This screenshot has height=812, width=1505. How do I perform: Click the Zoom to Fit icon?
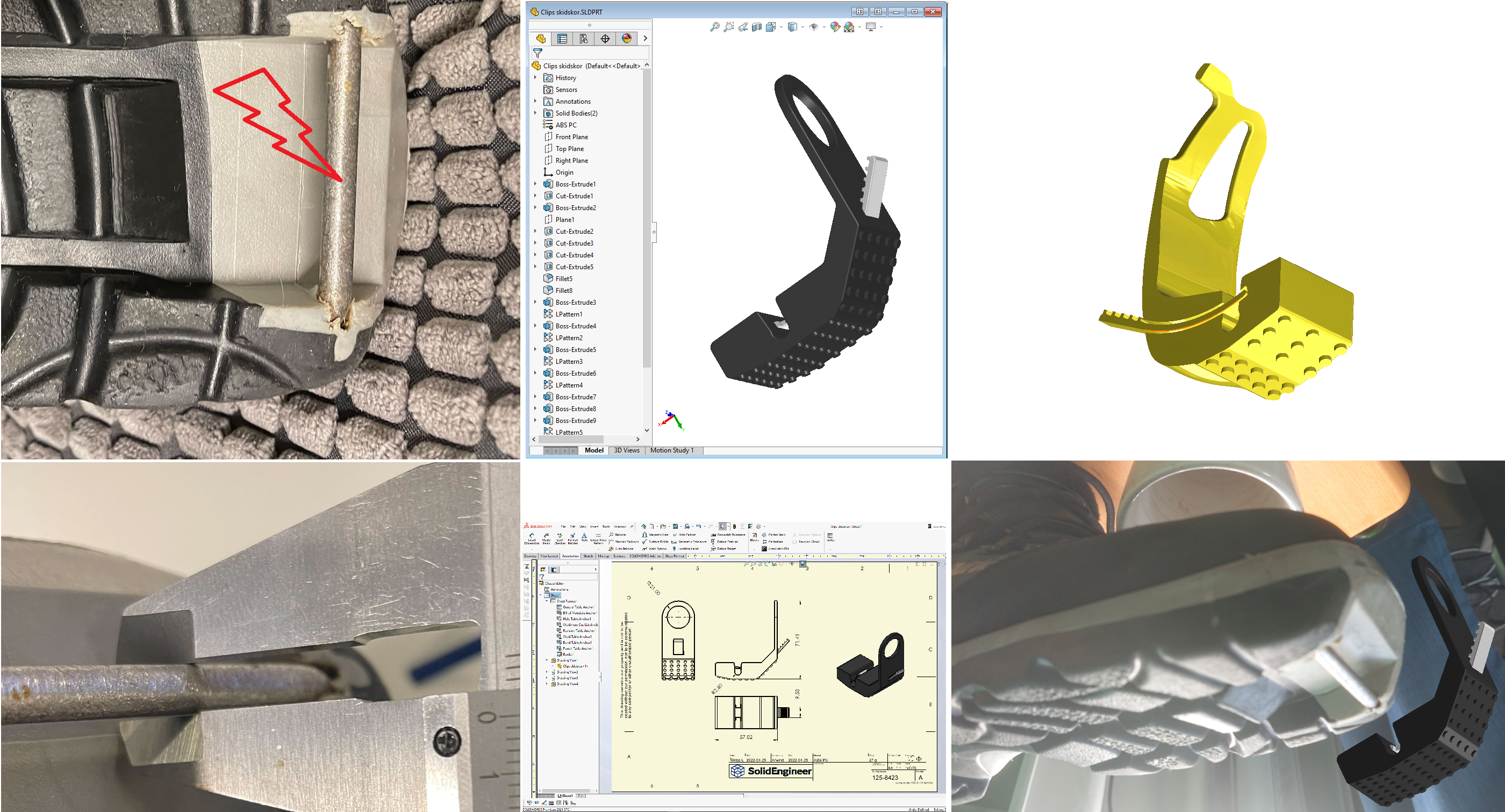pyautogui.click(x=714, y=27)
